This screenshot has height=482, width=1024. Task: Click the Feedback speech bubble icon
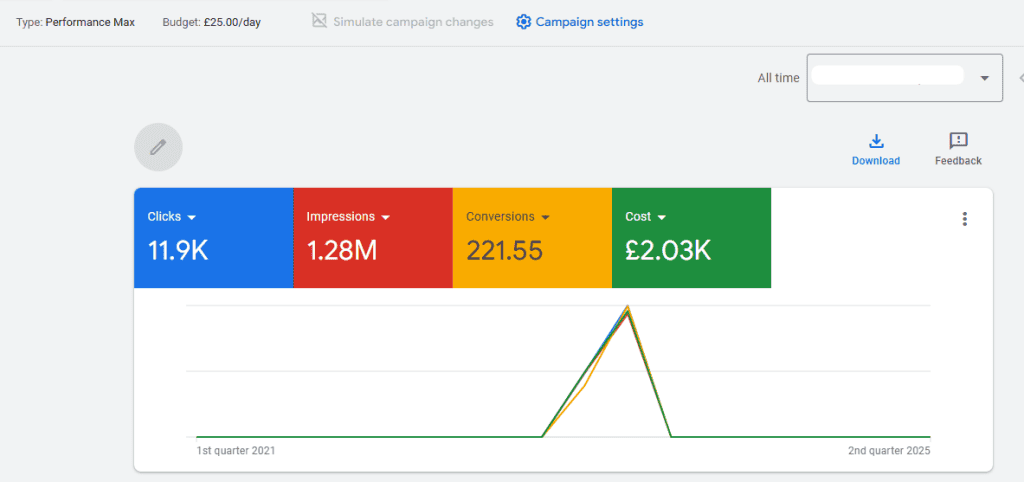(958, 141)
